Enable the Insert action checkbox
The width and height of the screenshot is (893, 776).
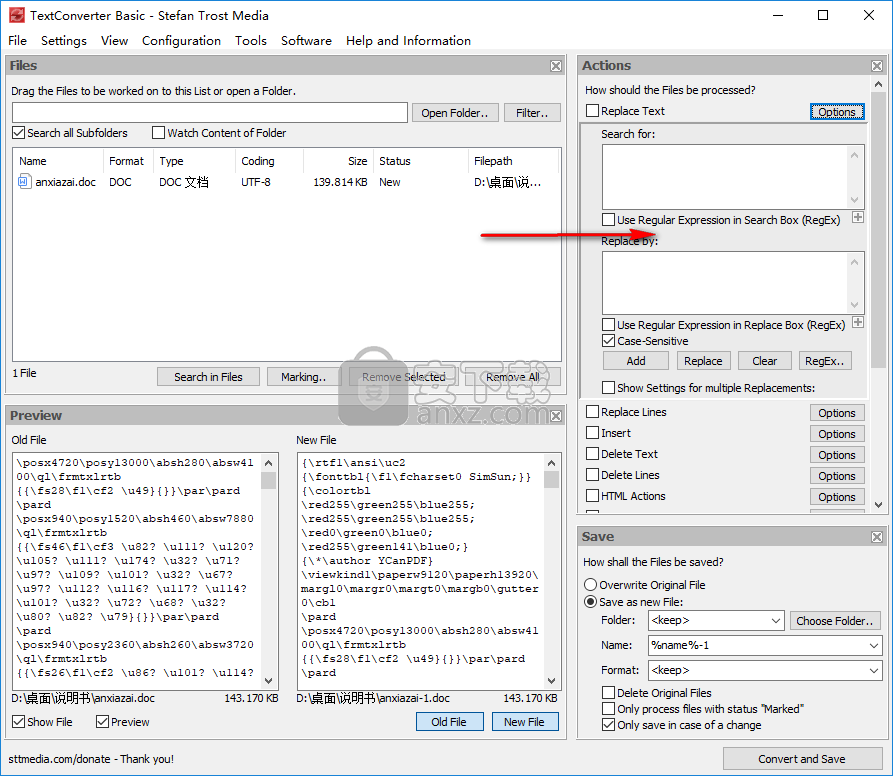(x=592, y=433)
